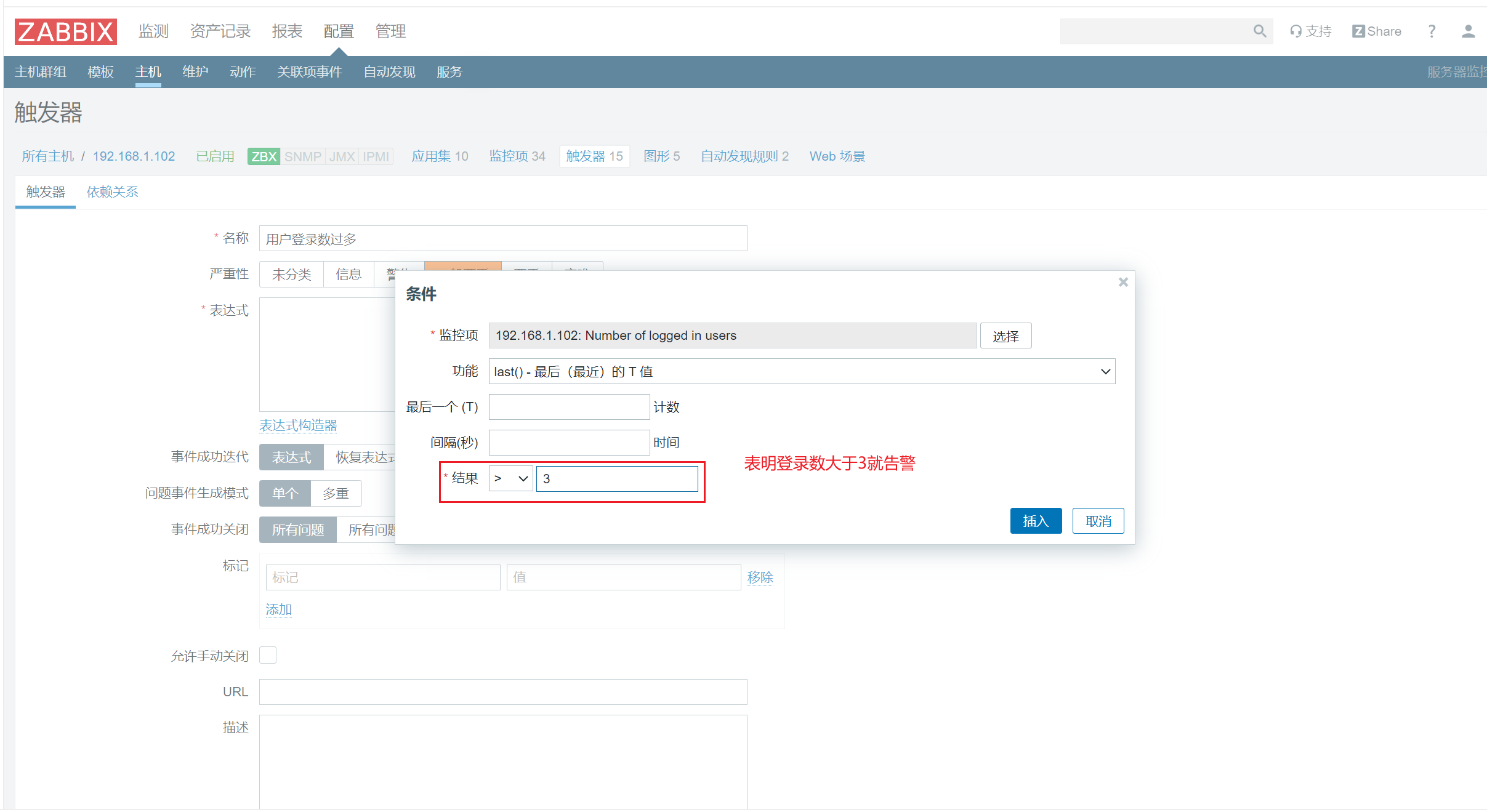This screenshot has height=812, width=1487.
Task: Focus the tag 值 field
Action: 624,577
